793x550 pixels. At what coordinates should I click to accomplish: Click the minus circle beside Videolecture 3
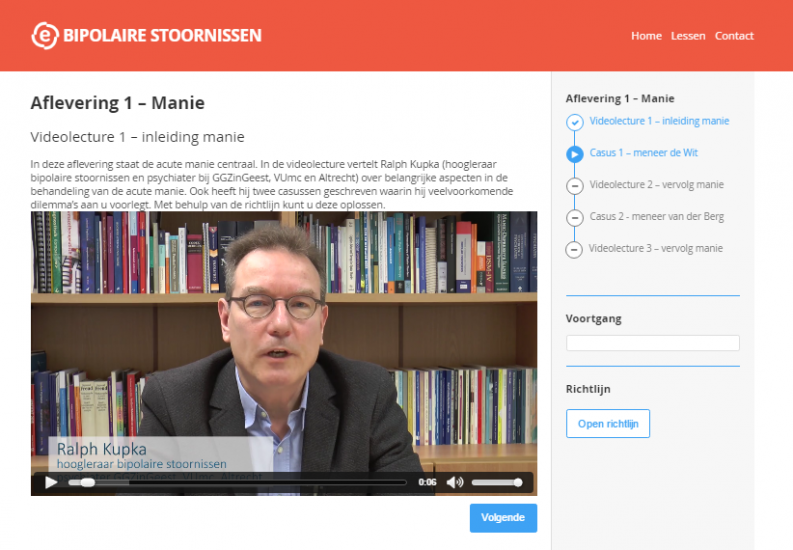574,249
